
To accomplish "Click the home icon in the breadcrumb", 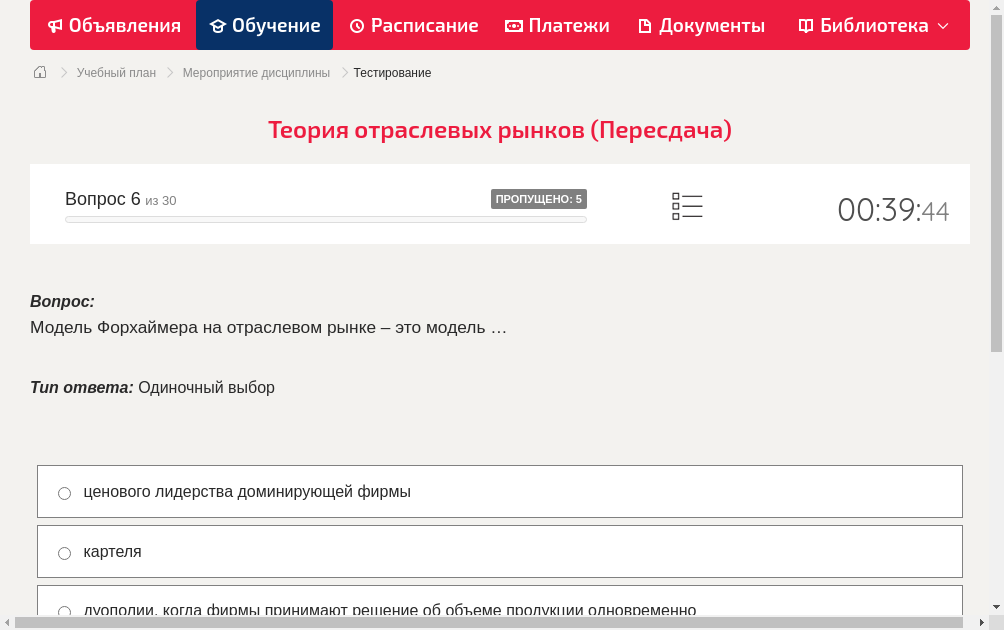I will tap(39, 72).
